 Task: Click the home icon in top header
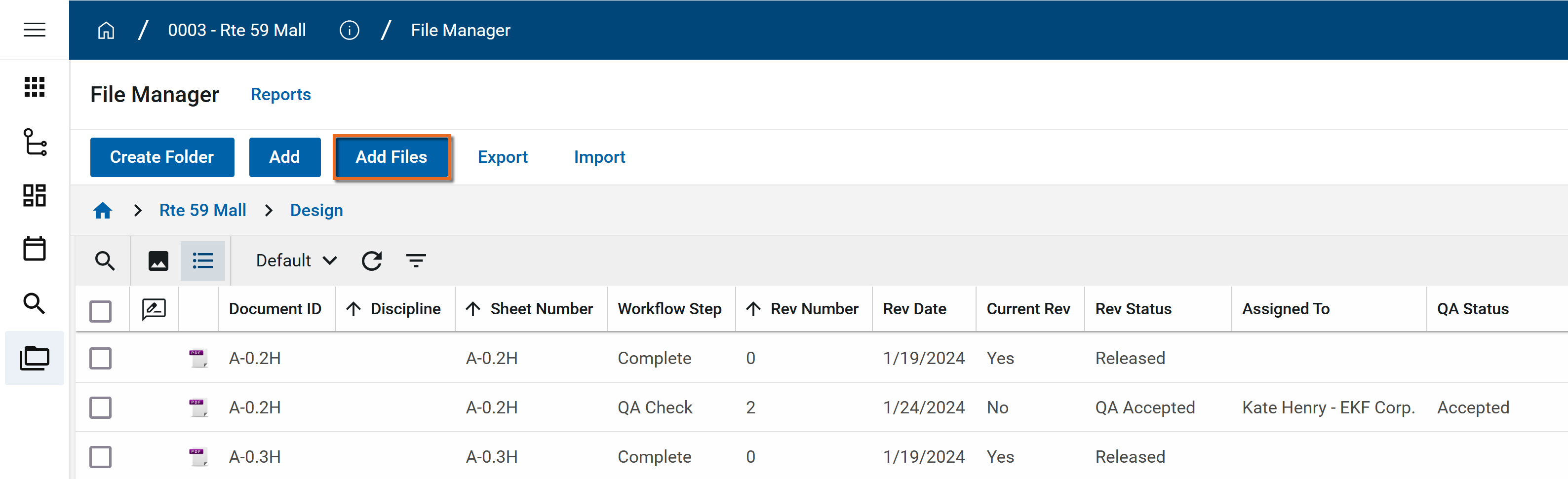point(106,30)
